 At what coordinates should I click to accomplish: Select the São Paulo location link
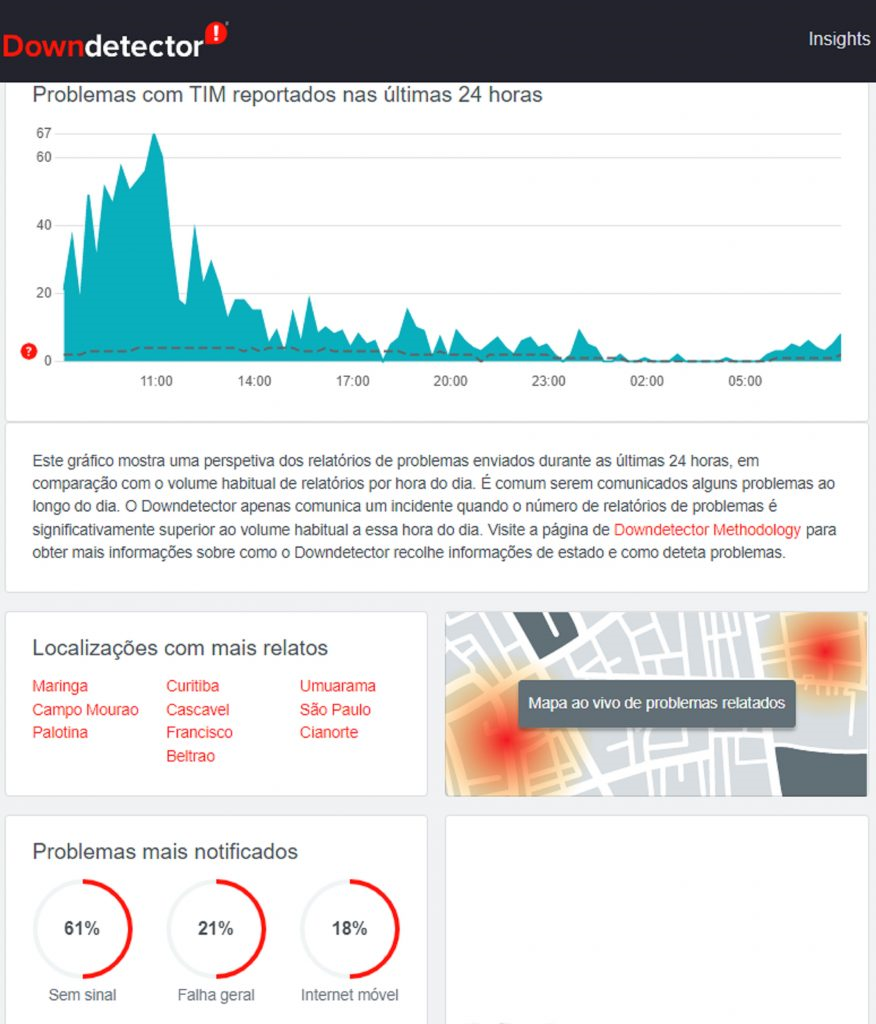[335, 709]
